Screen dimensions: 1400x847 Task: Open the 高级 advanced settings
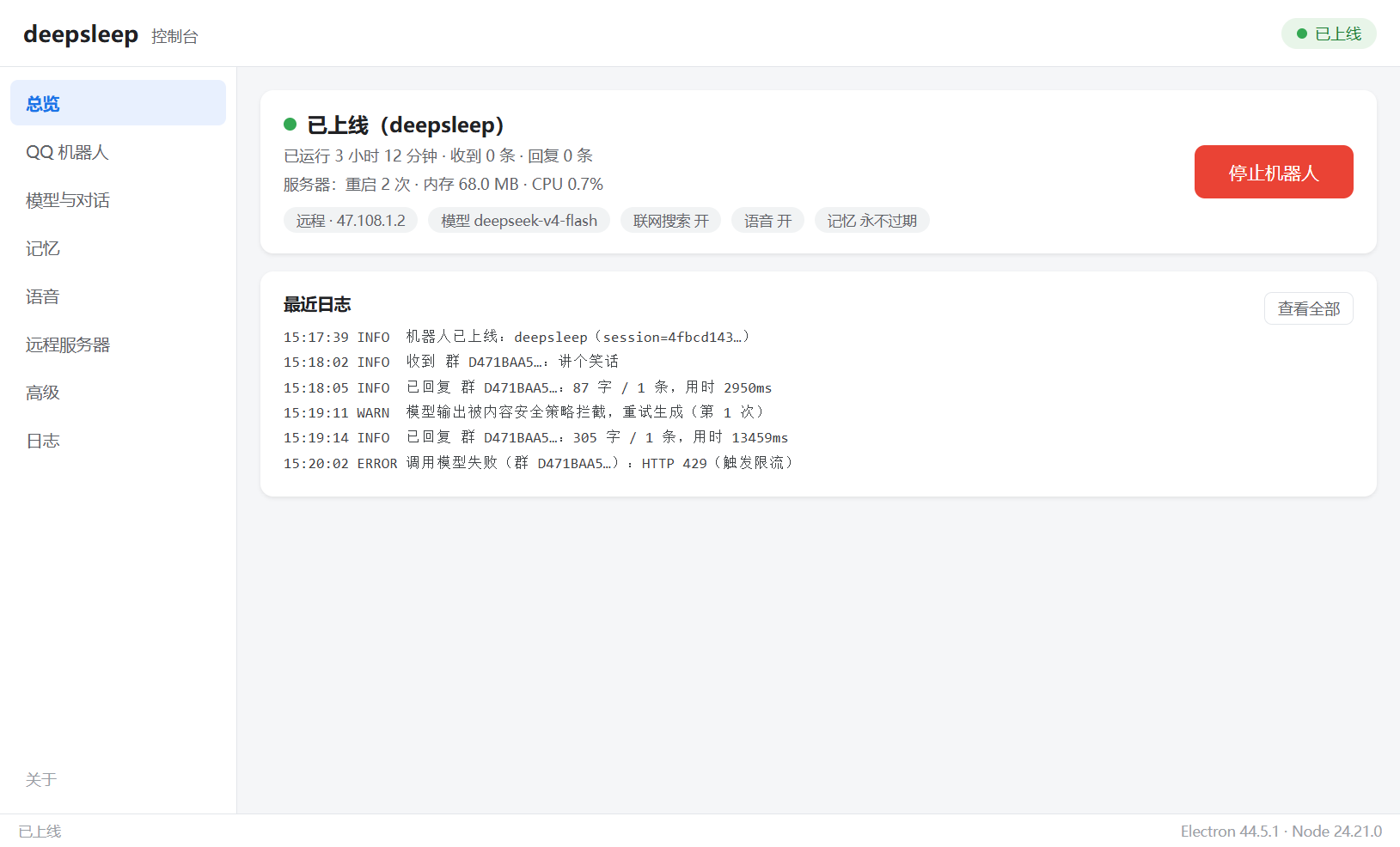pyautogui.click(x=118, y=393)
